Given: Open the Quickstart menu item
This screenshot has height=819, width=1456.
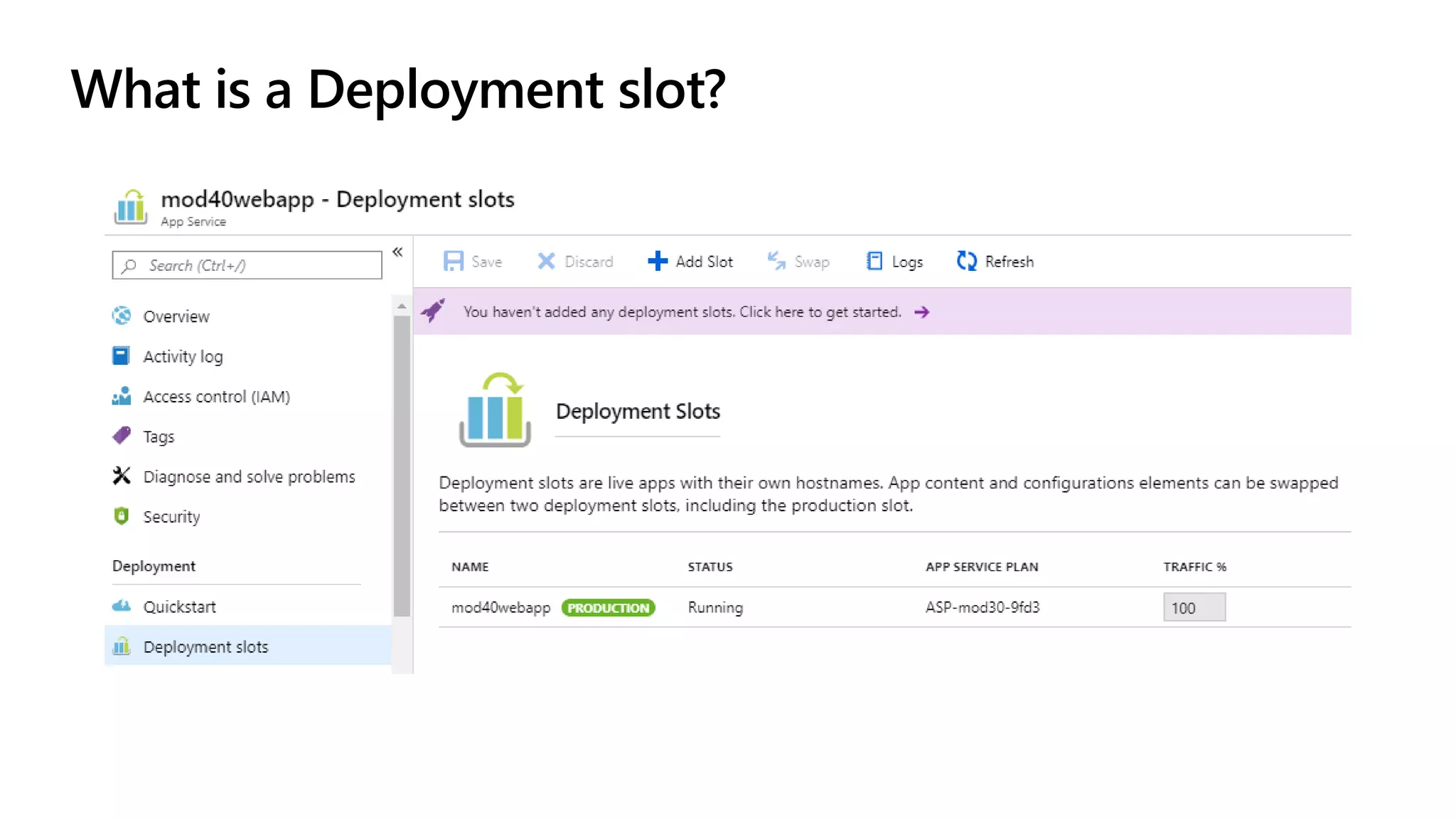Looking at the screenshot, I should [x=247, y=606].
